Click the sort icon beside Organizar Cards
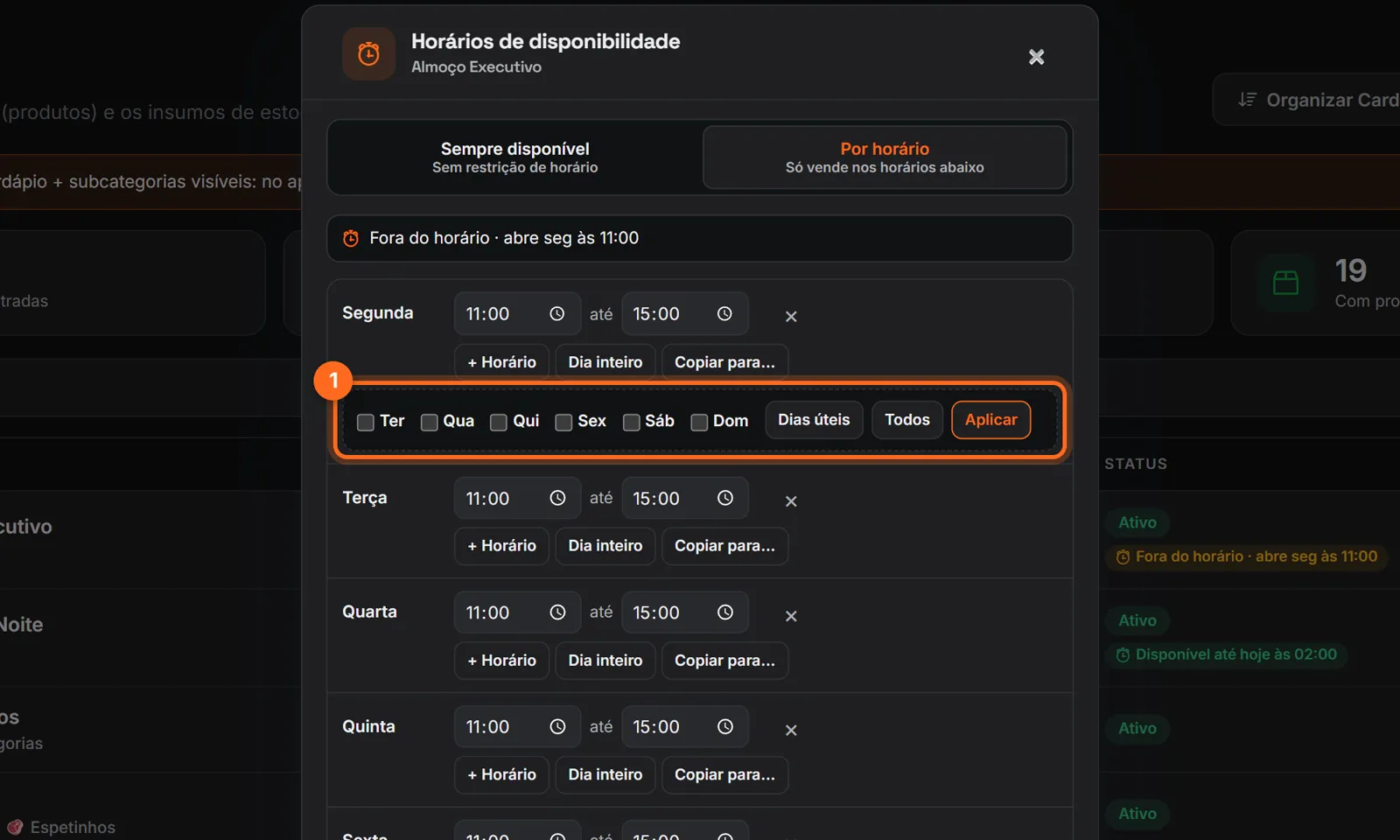 coord(1247,100)
